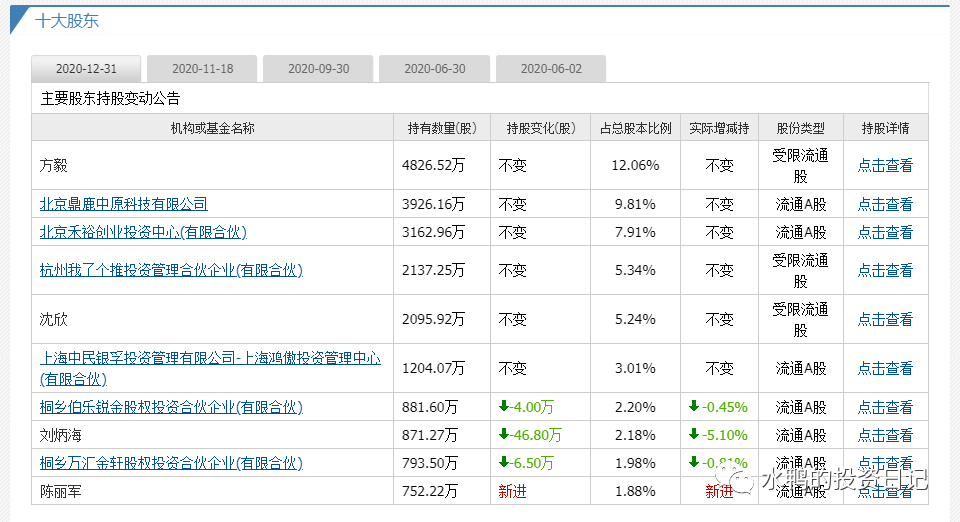Select the 2020-09-30 date tab
This screenshot has width=960, height=522.
[x=318, y=69]
